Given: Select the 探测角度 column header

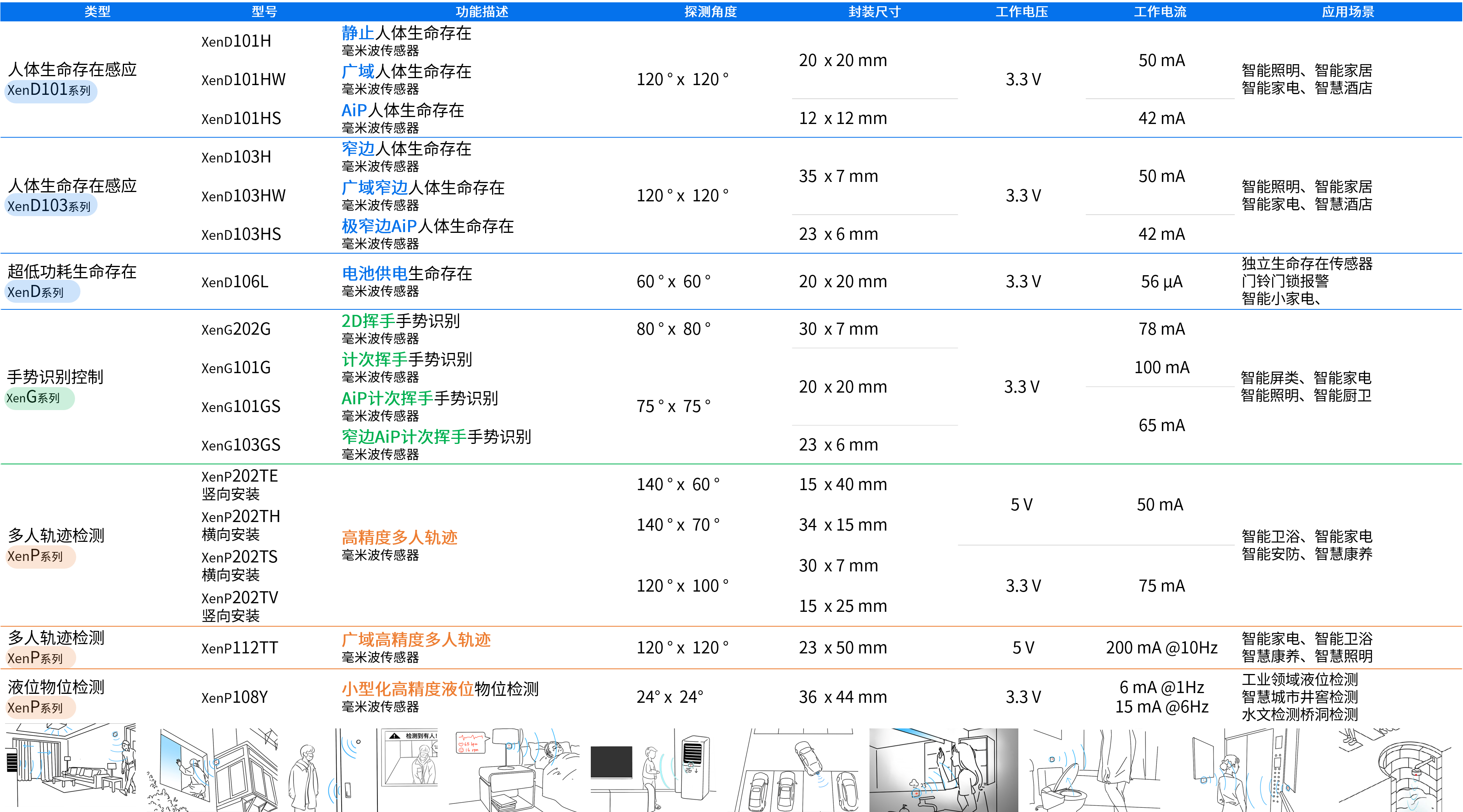Looking at the screenshot, I should click(x=710, y=11).
